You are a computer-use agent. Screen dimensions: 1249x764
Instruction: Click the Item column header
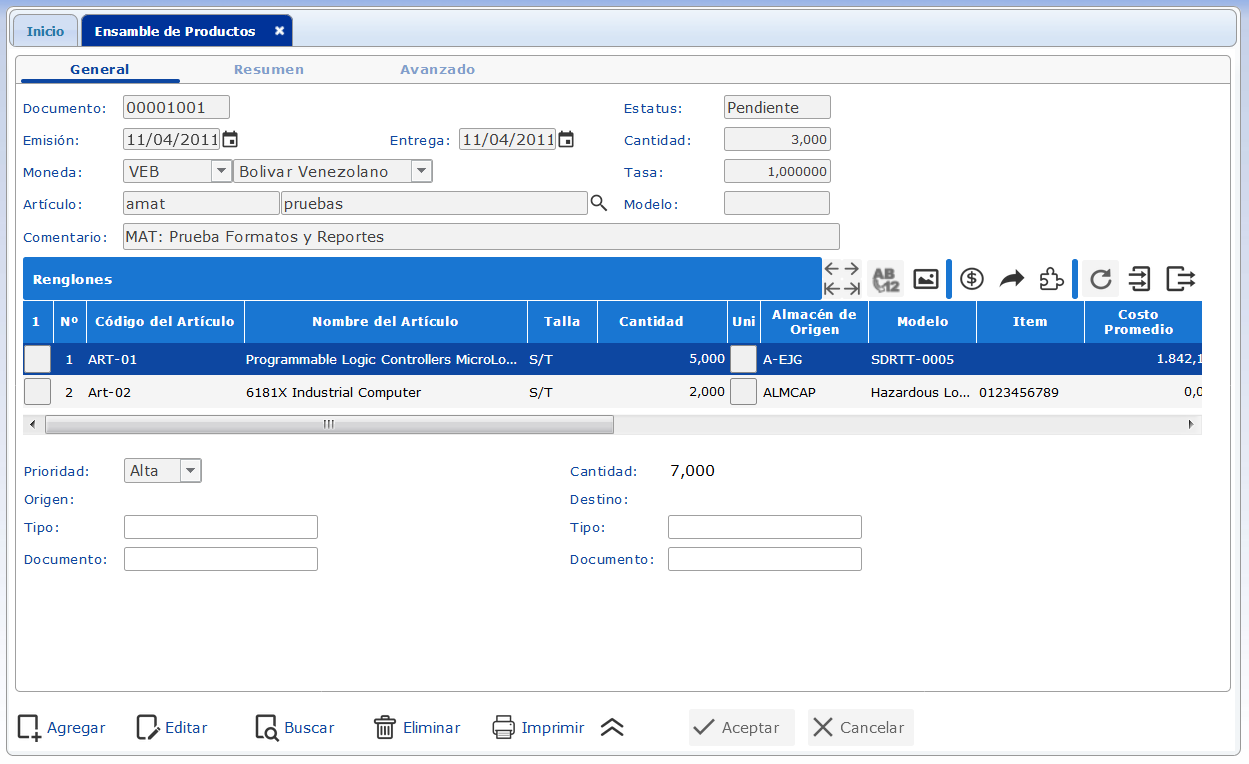point(1030,322)
